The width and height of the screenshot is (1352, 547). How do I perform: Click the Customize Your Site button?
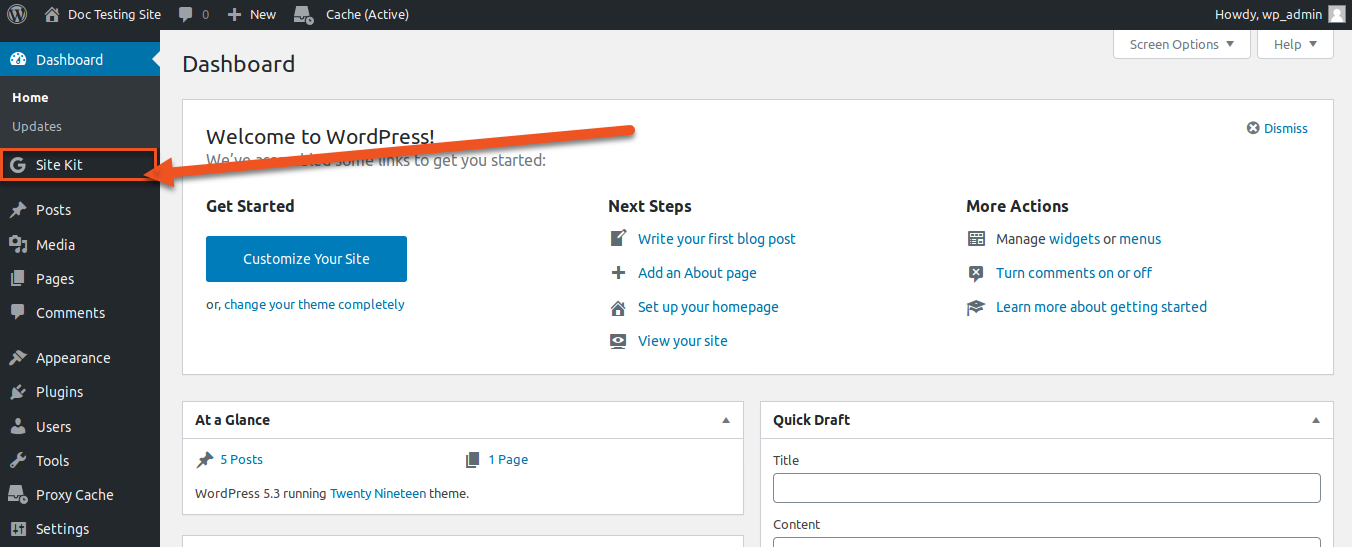(306, 259)
